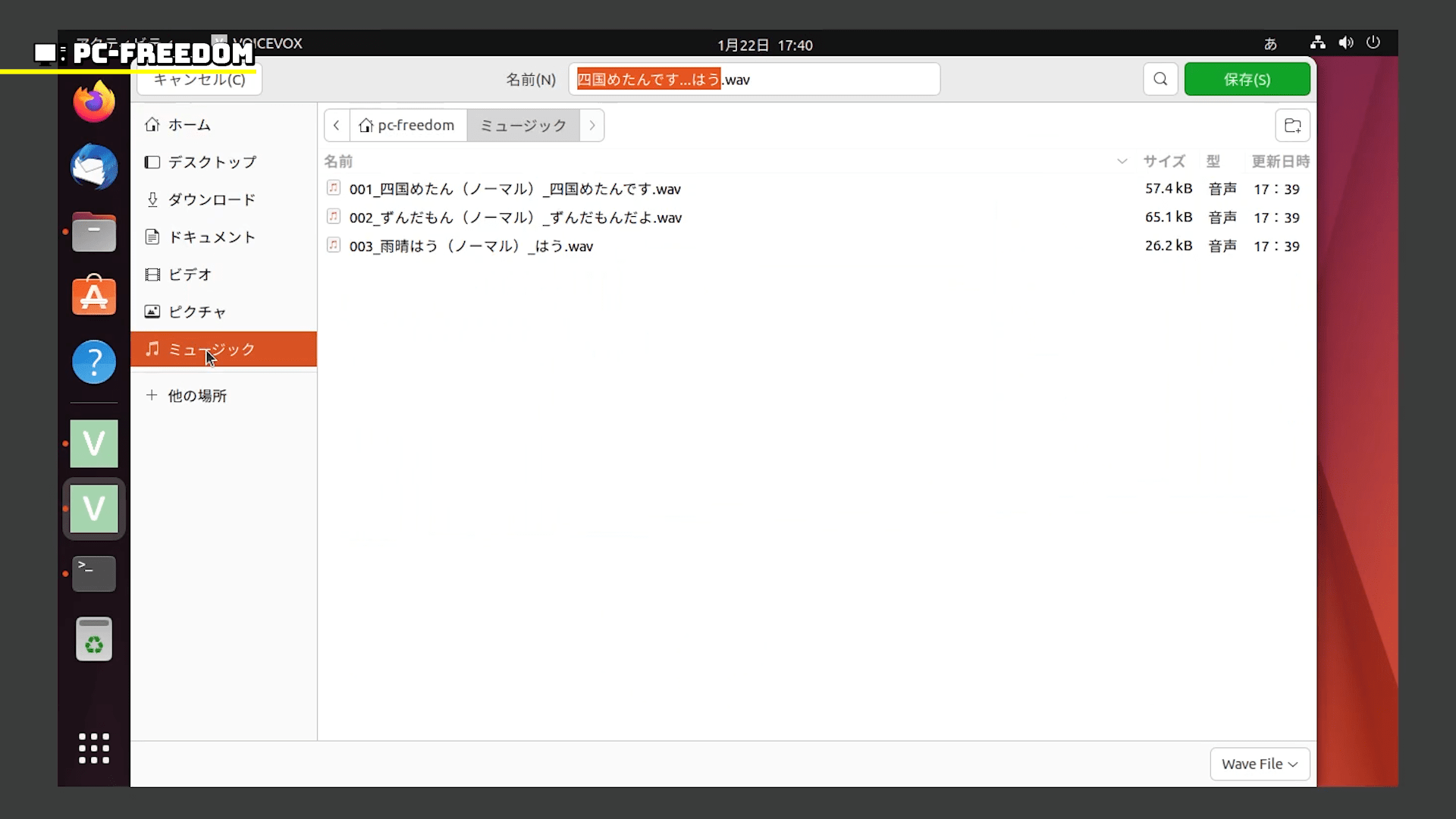Image resolution: width=1456 pixels, height=819 pixels.
Task: Open the volume indicator in top bar
Action: [x=1345, y=43]
